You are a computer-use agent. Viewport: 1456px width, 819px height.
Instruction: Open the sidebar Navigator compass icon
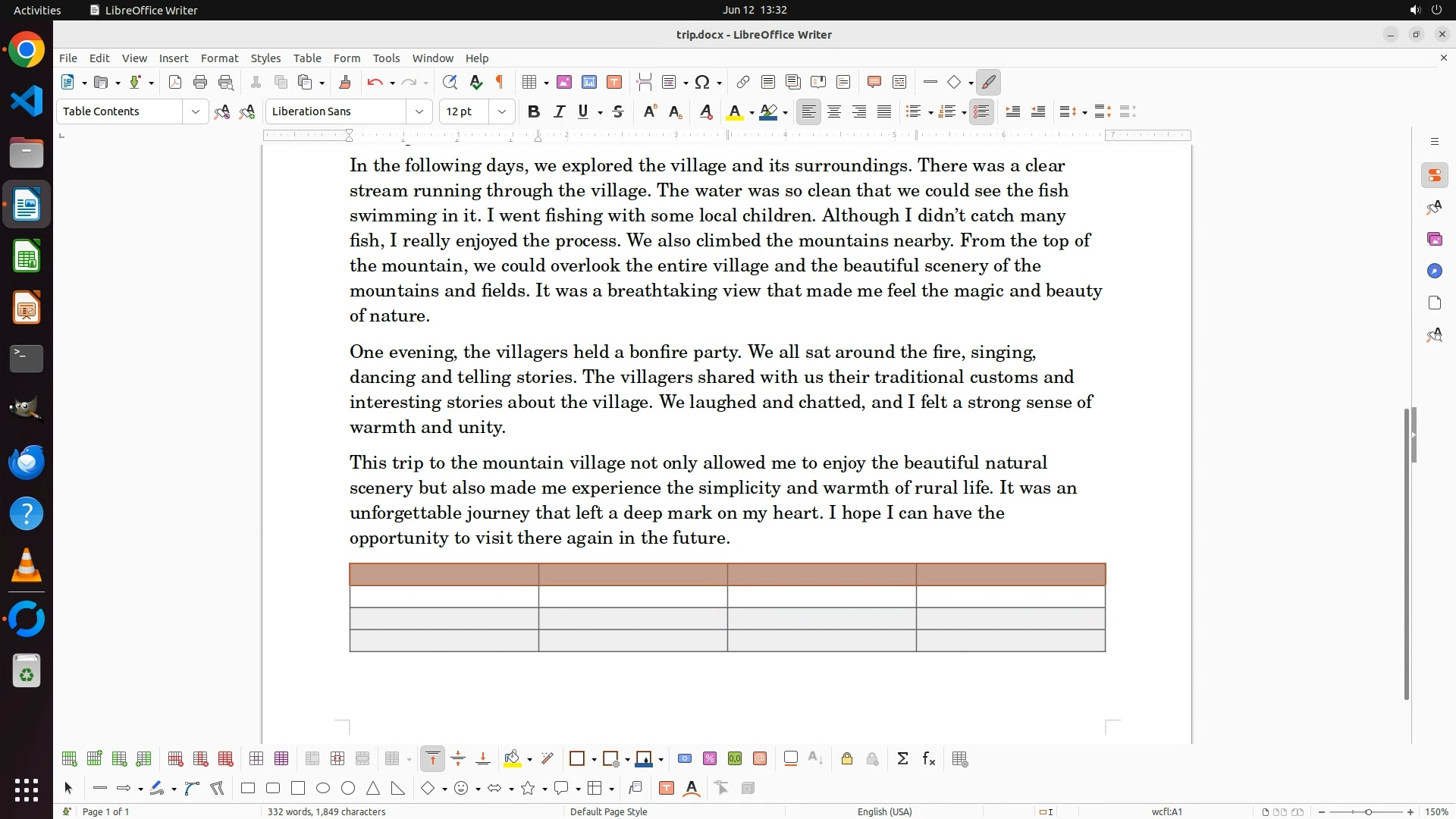click(x=1434, y=271)
